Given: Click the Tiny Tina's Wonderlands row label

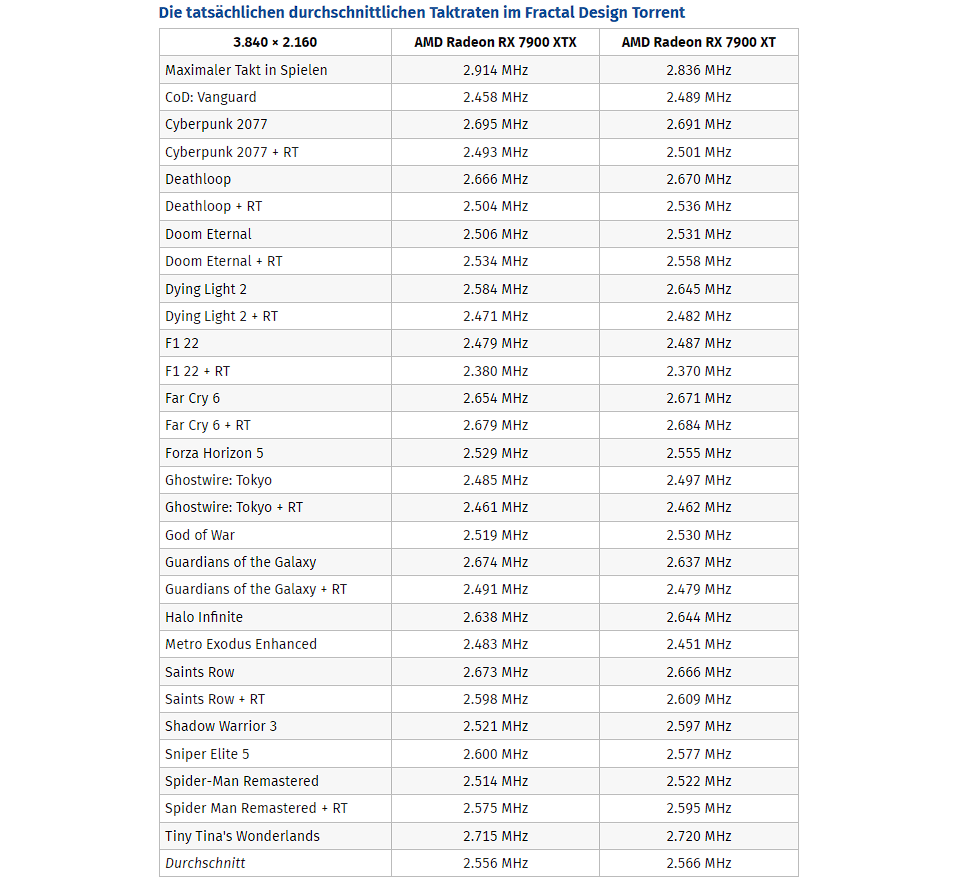Looking at the screenshot, I should [242, 837].
